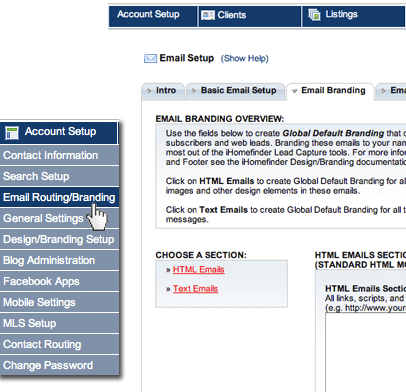Image resolution: width=406 pixels, height=392 pixels.
Task: Open Design/Branding Setup sidebar item
Action: click(59, 239)
